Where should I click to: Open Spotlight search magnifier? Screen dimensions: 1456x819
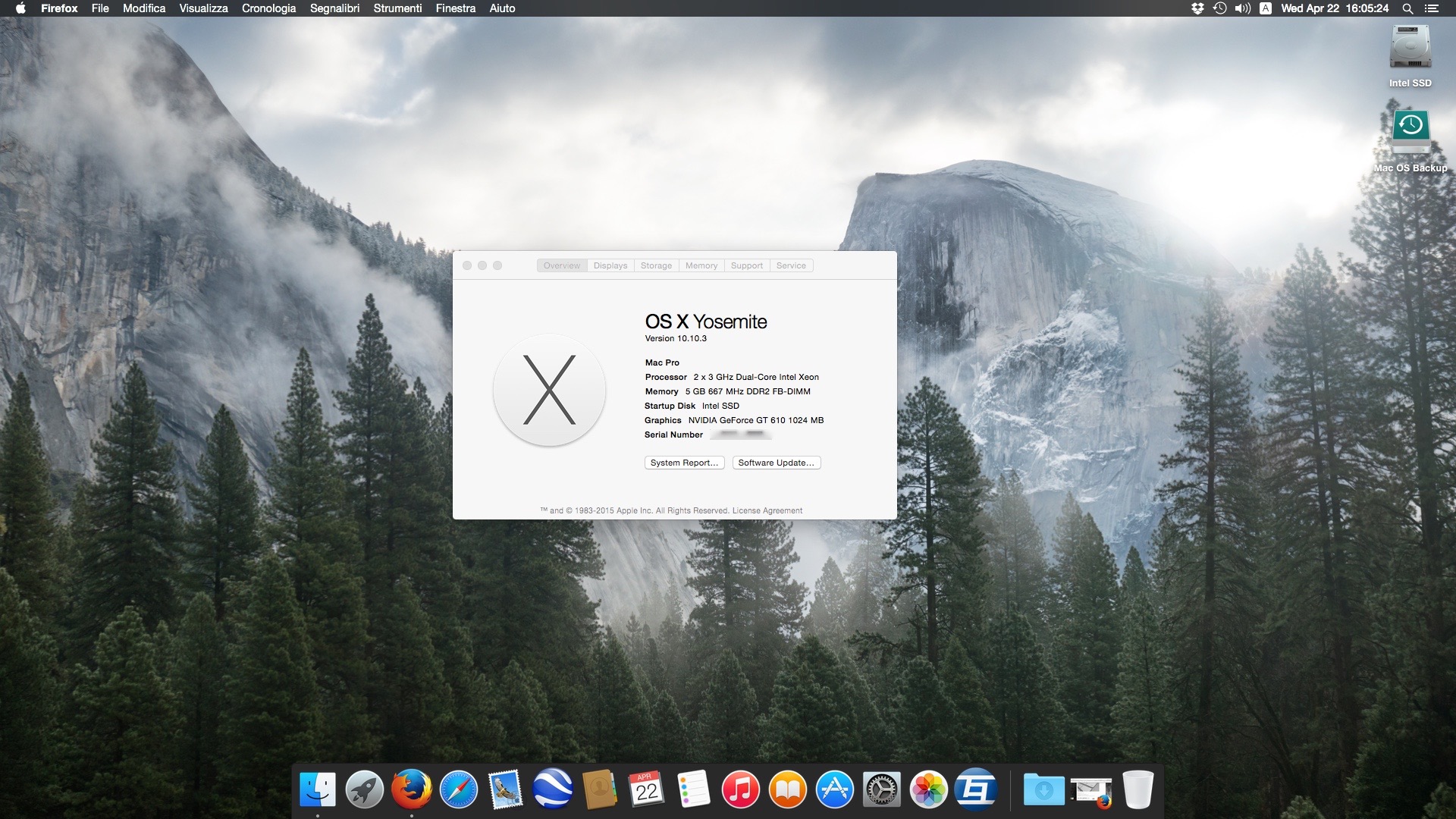[x=1407, y=8]
